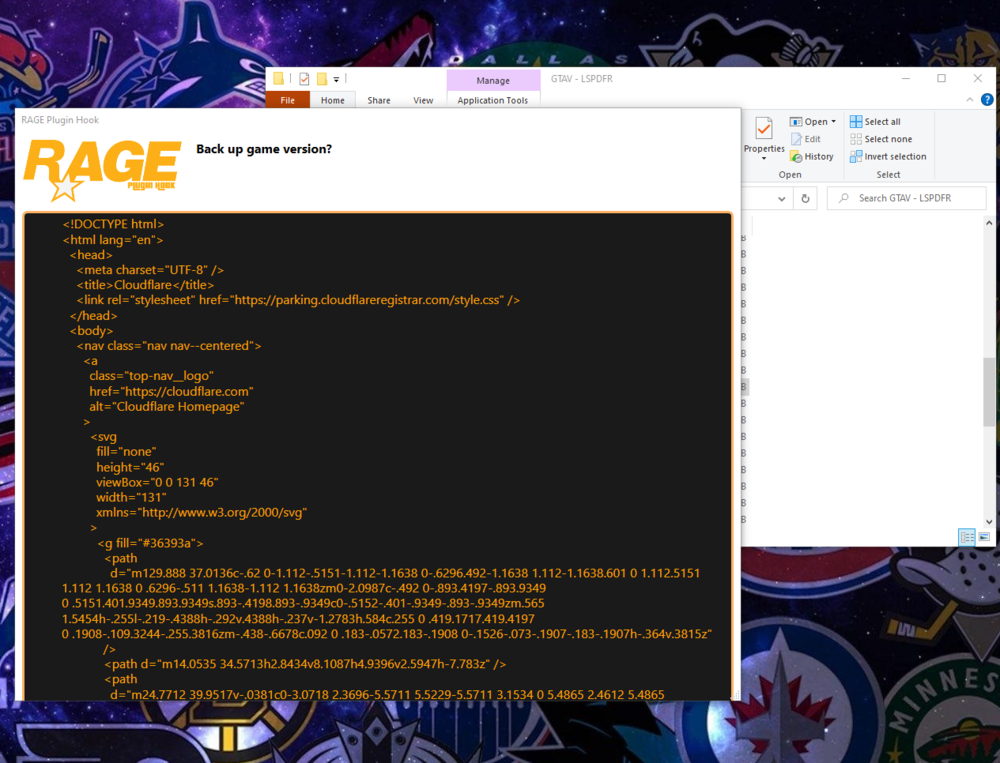
Task: Switch to thumbnail view in the status bar
Action: (984, 537)
